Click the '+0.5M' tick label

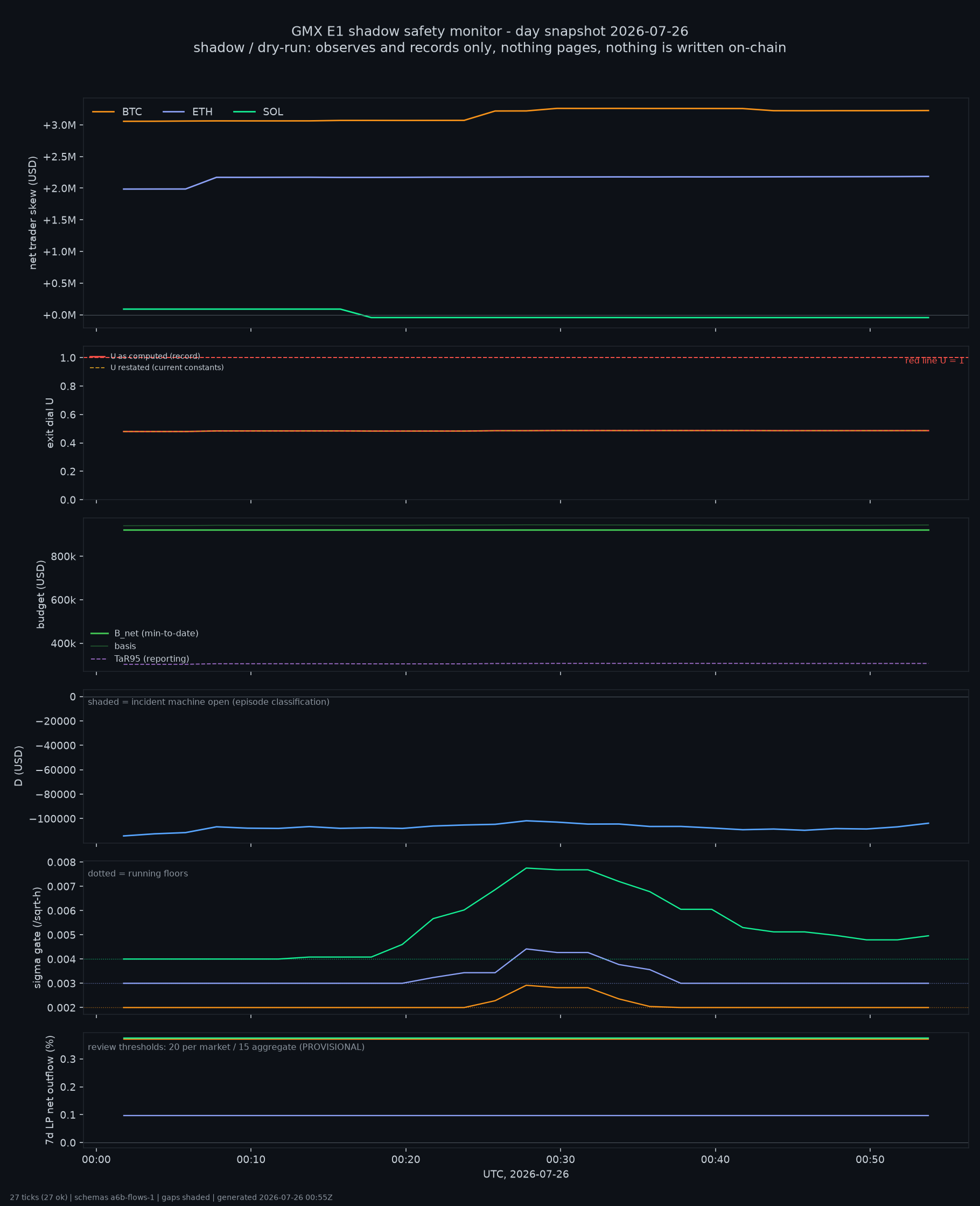pos(59,283)
